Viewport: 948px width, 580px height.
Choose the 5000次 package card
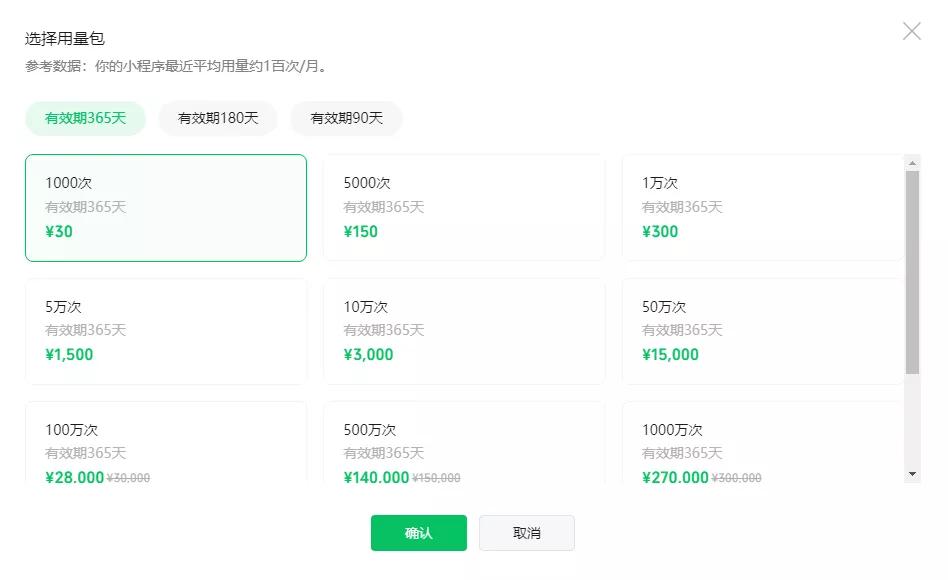tap(464, 208)
